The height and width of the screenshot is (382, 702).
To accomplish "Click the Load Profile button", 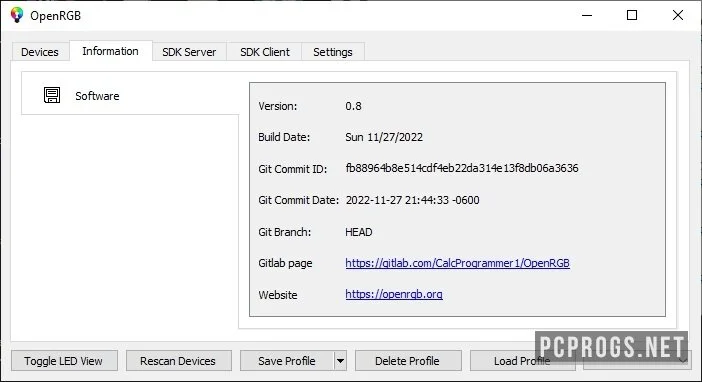I will [522, 361].
